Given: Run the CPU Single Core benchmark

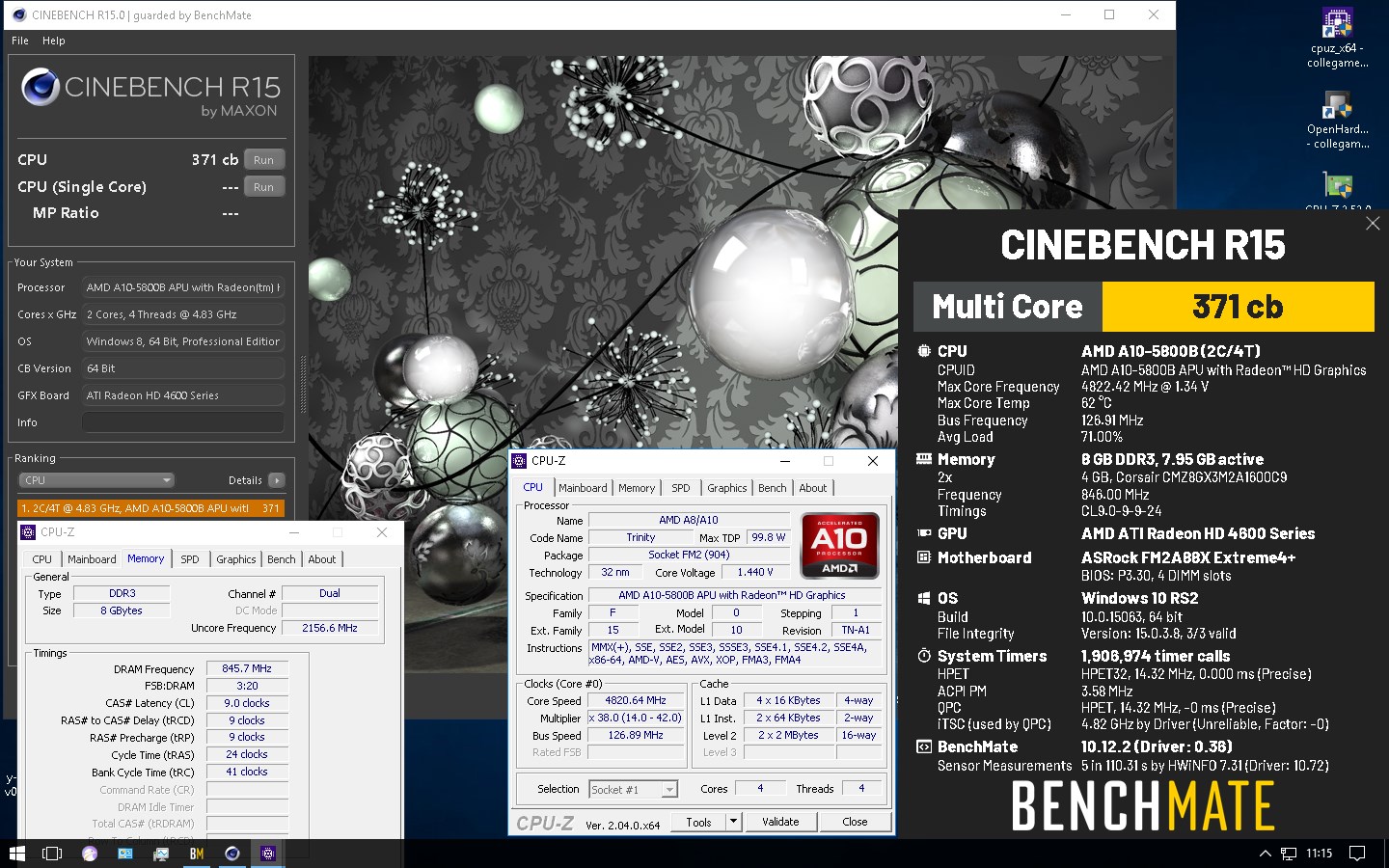Looking at the screenshot, I should 263,187.
